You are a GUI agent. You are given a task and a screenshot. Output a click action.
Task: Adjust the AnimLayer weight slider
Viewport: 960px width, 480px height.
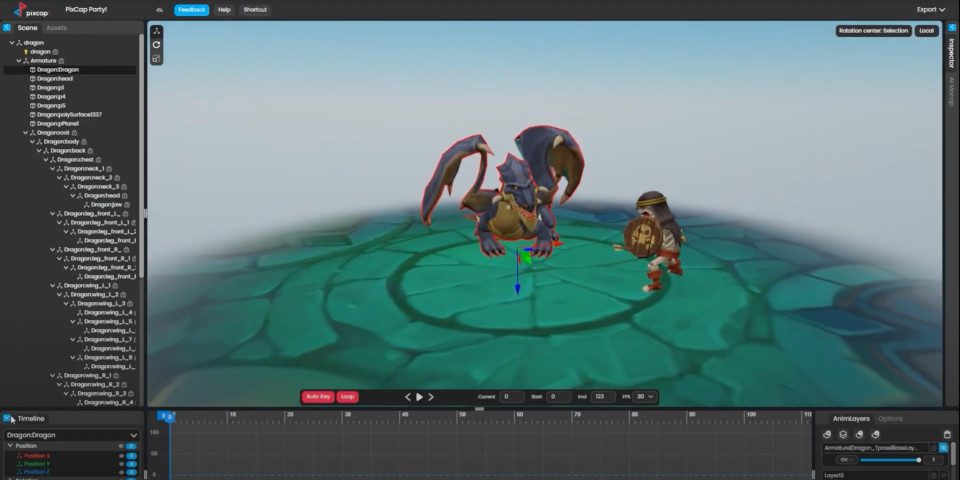890,460
